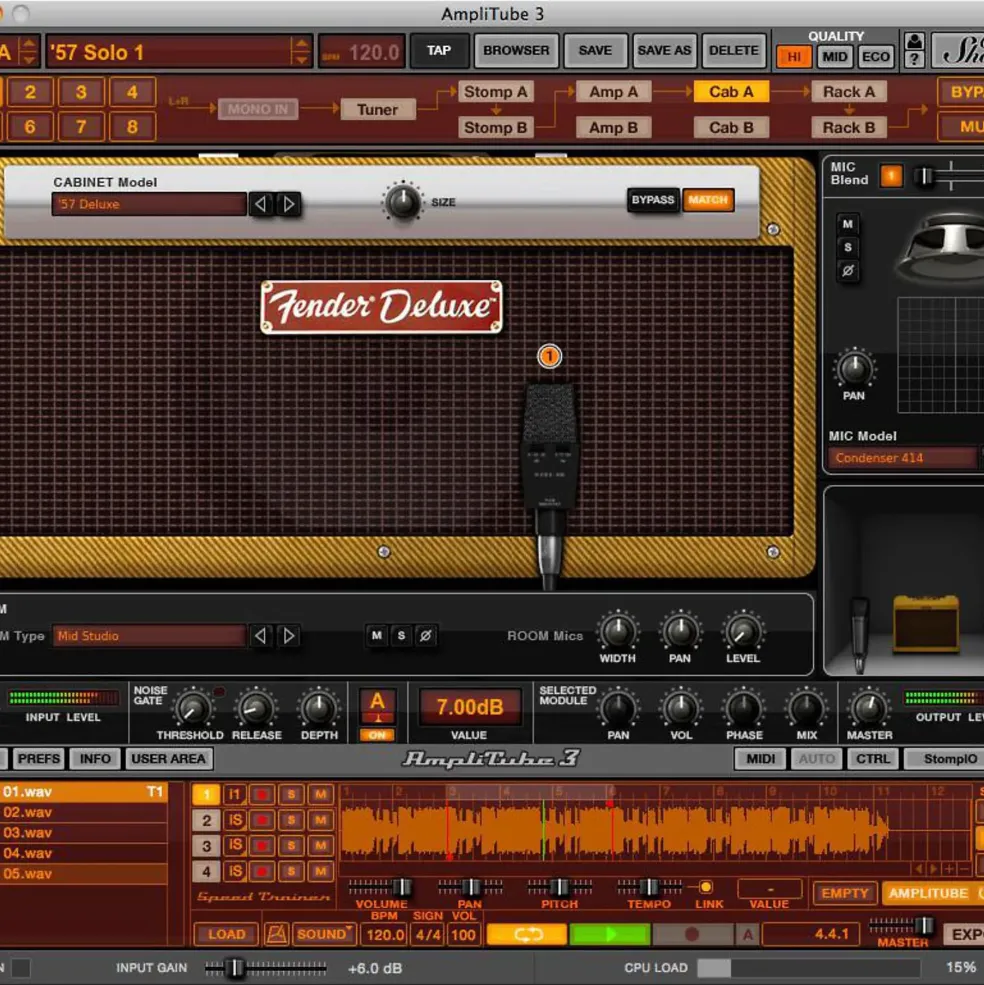Select Rack A module

coord(849,92)
